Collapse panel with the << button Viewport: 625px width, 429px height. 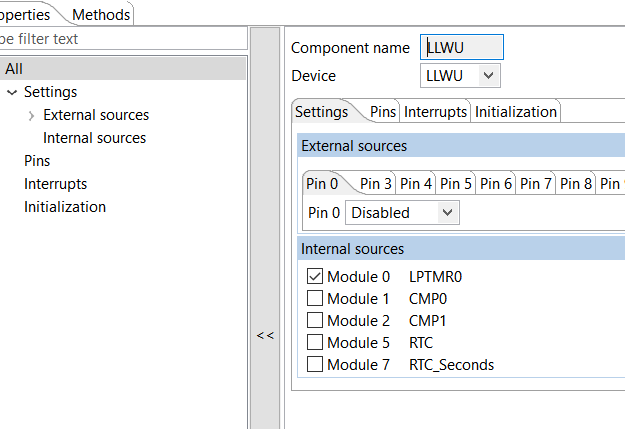(x=265, y=335)
